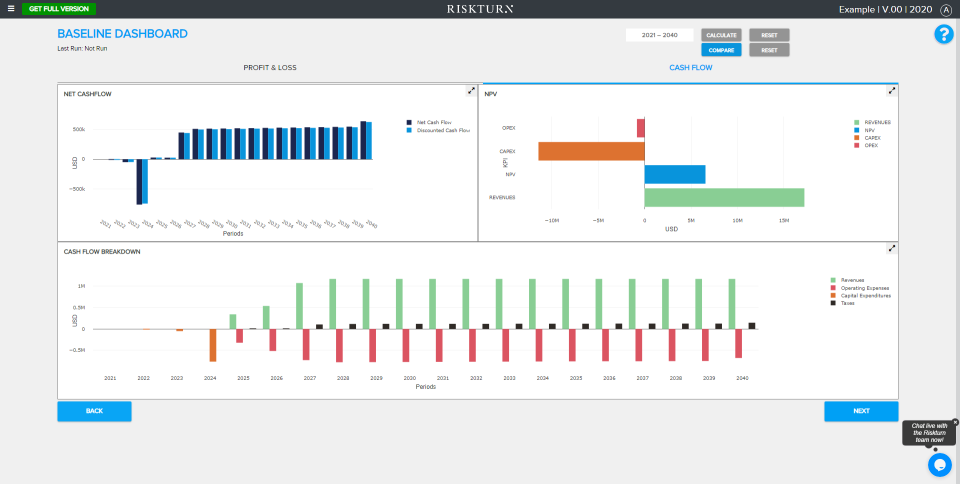The width and height of the screenshot is (960, 484).
Task: Expand the Net Cashflow chart fullscreen
Action: pyautogui.click(x=472, y=90)
